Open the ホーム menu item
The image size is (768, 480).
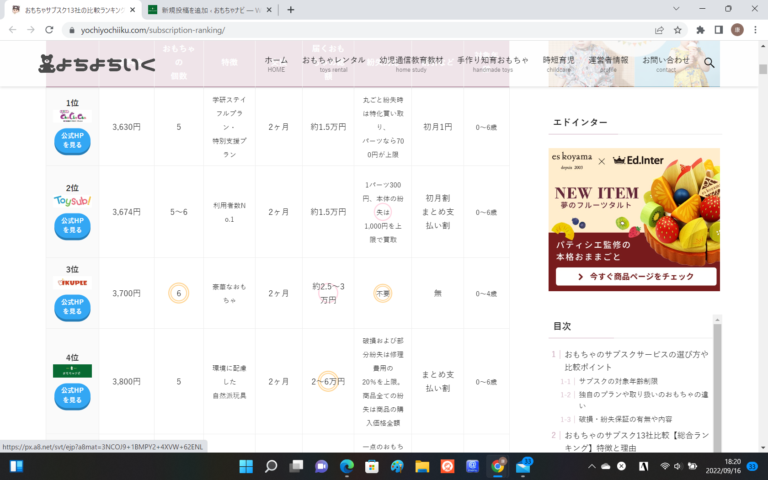tap(276, 64)
